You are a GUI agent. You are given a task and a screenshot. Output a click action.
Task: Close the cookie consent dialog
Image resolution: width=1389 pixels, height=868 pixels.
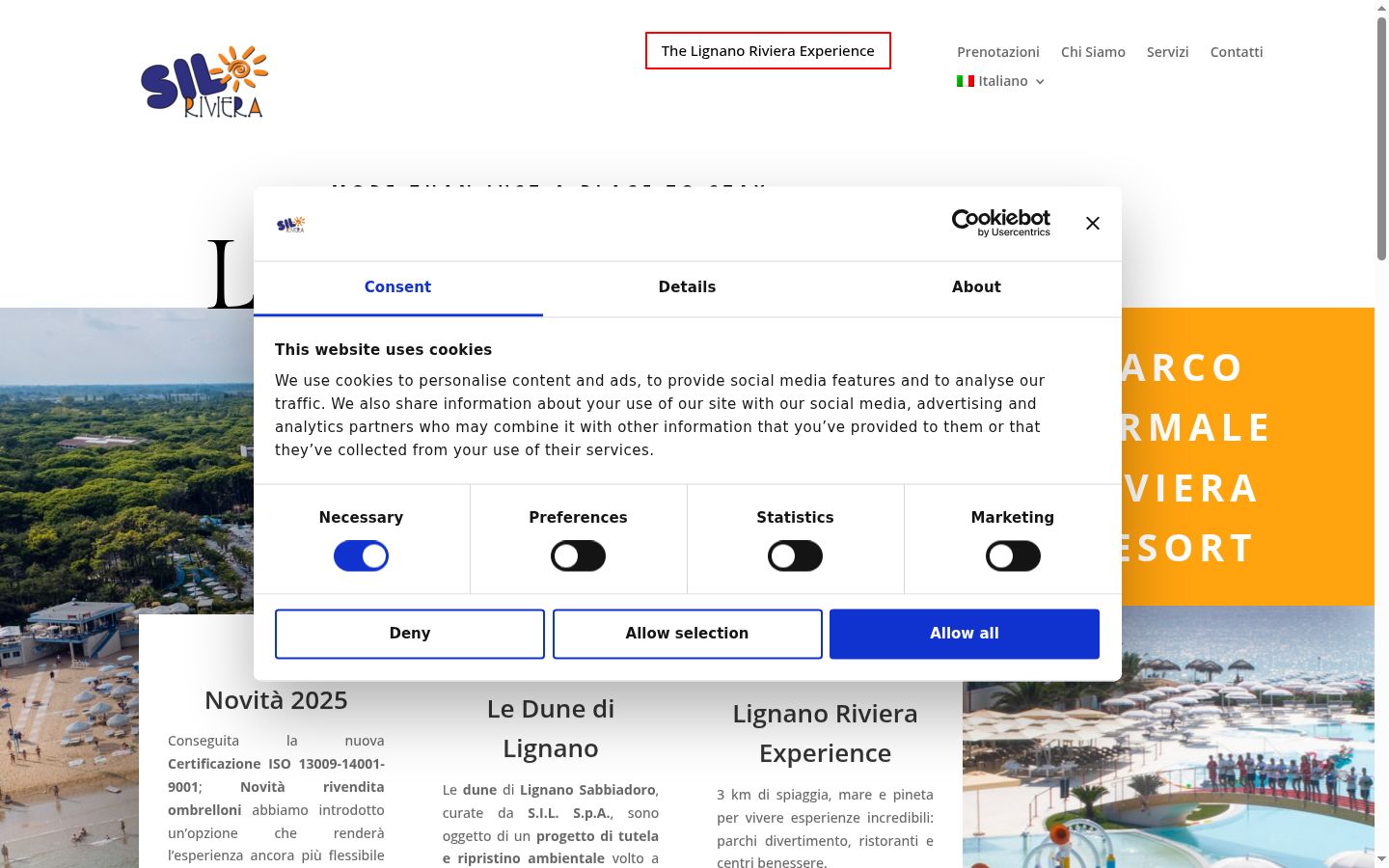1093,223
